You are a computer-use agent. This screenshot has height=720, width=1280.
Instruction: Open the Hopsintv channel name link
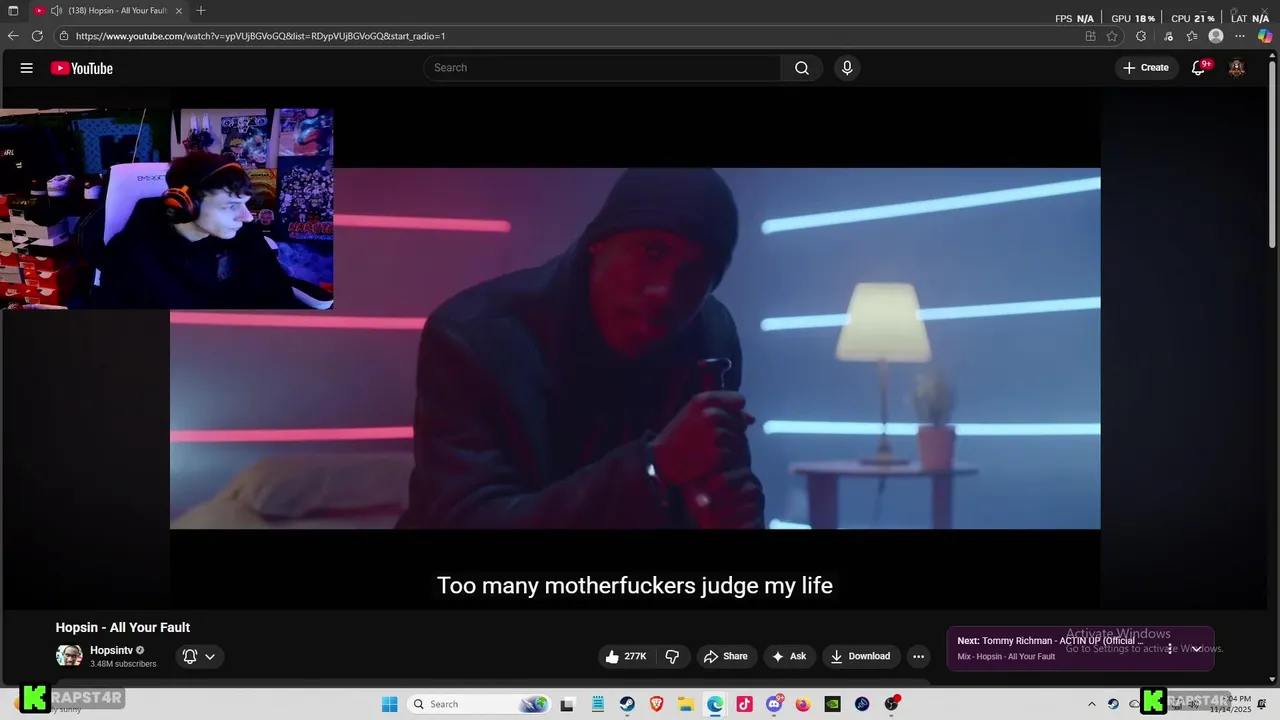111,650
